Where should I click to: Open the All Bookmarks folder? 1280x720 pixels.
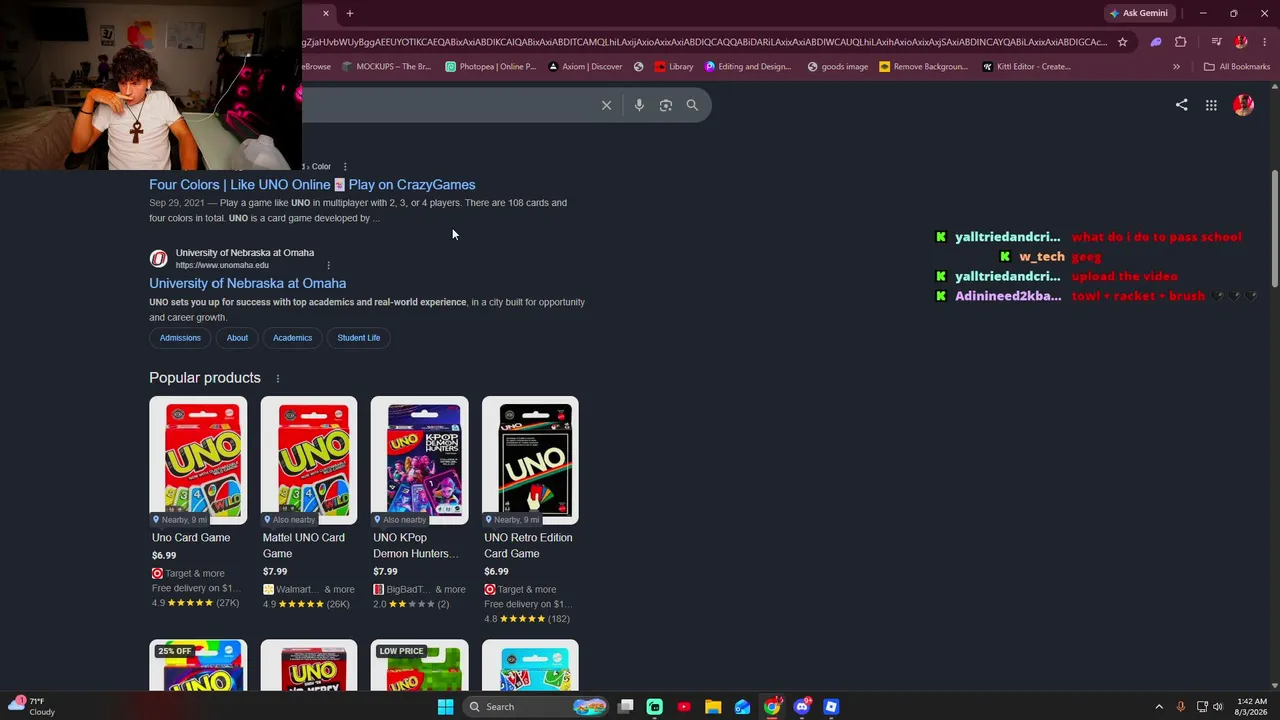pos(1237,67)
